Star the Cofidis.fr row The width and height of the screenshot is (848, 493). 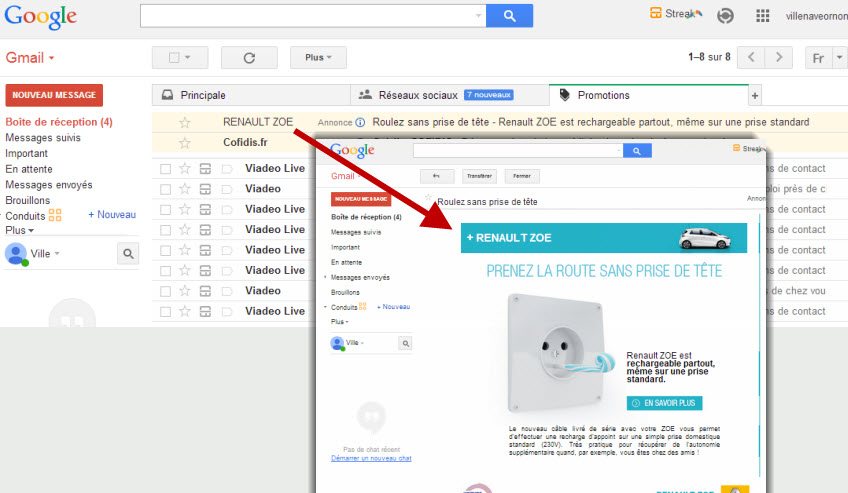(185, 143)
